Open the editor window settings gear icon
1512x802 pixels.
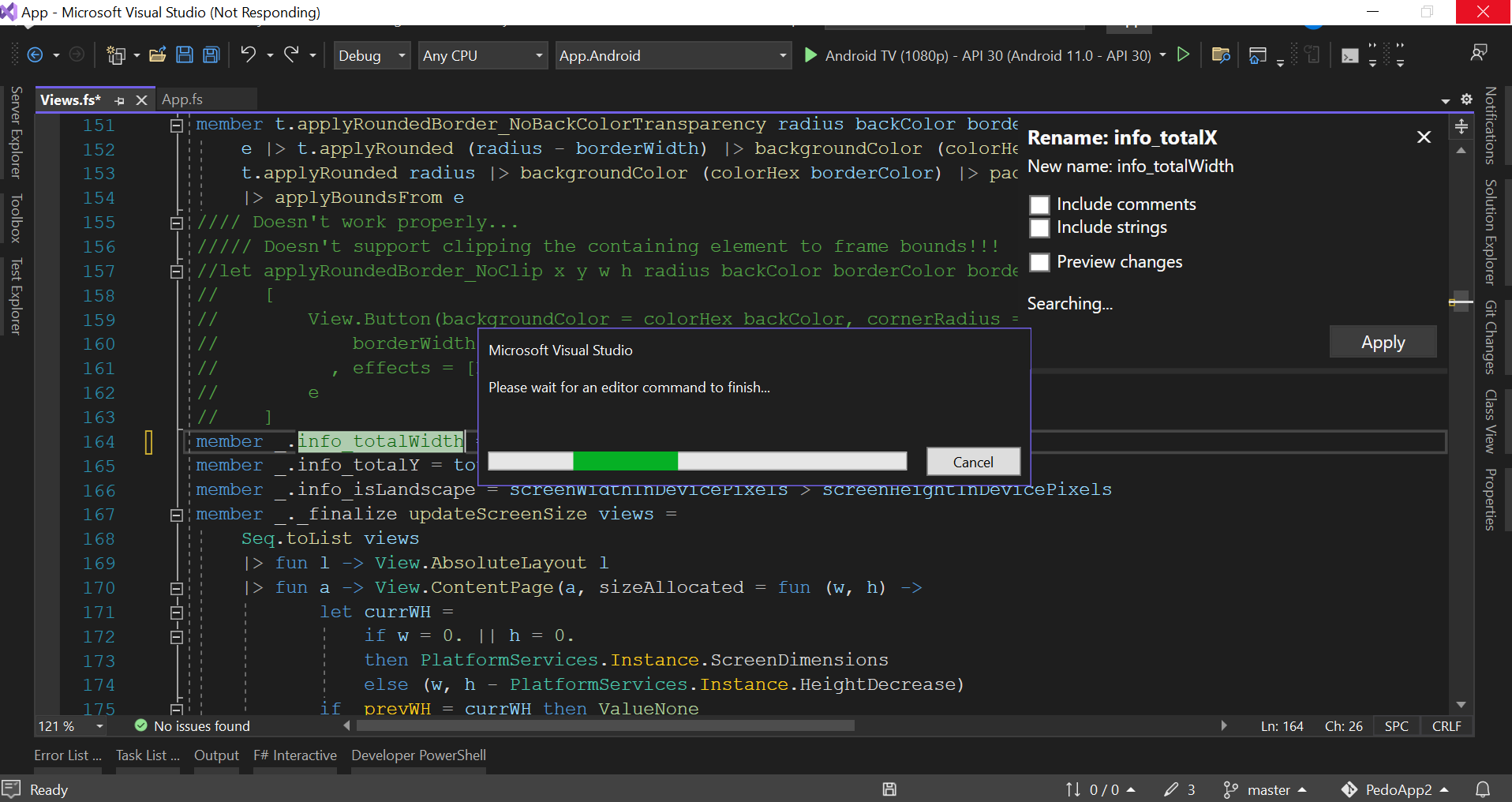[x=1466, y=99]
